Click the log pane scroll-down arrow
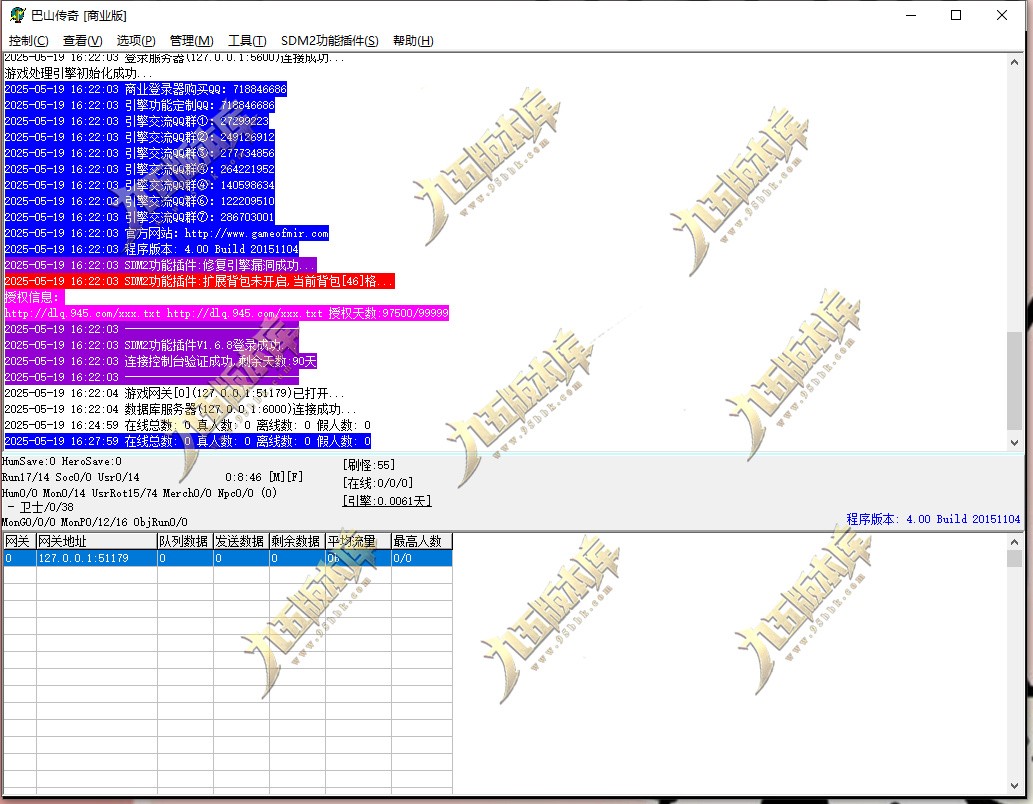This screenshot has width=1033, height=804. (x=1014, y=443)
